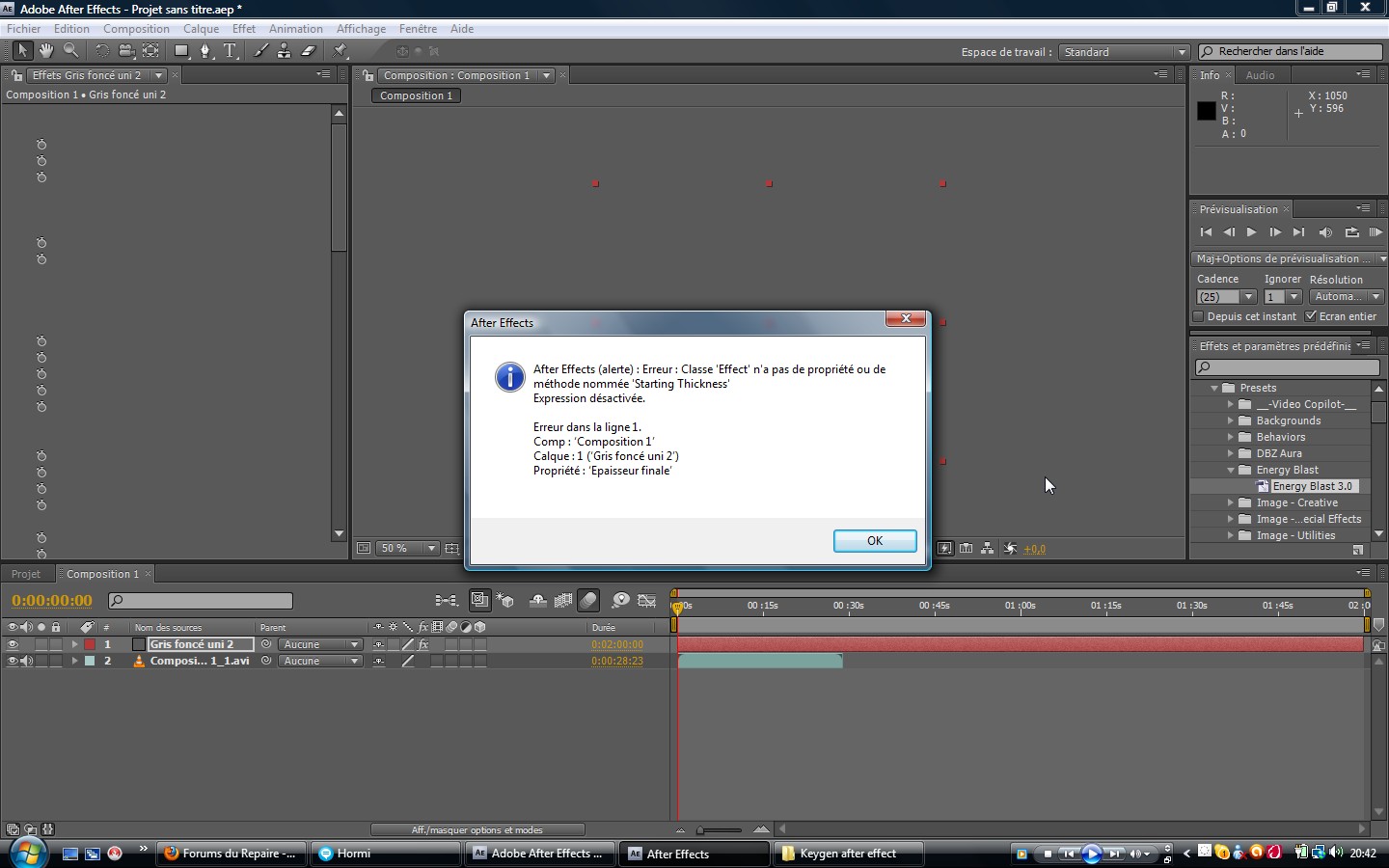Open the Graph Editor

[x=647, y=601]
